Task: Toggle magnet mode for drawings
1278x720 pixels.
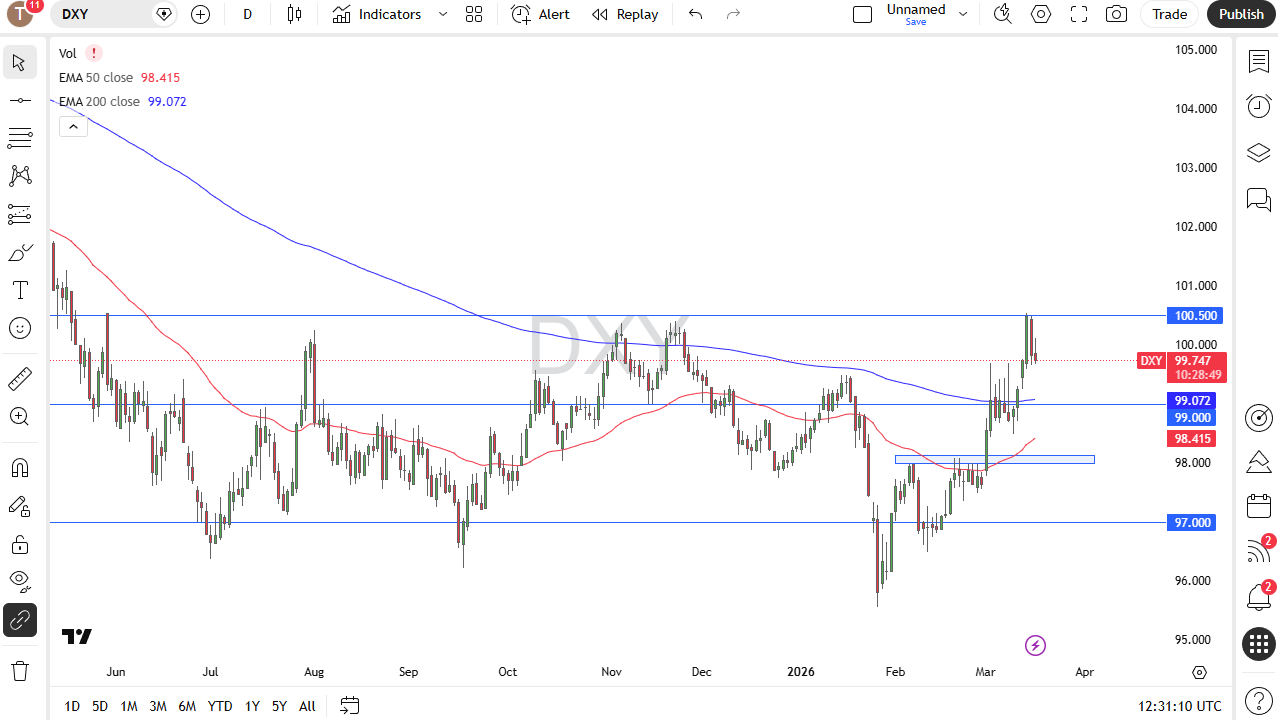Action: tap(19, 468)
